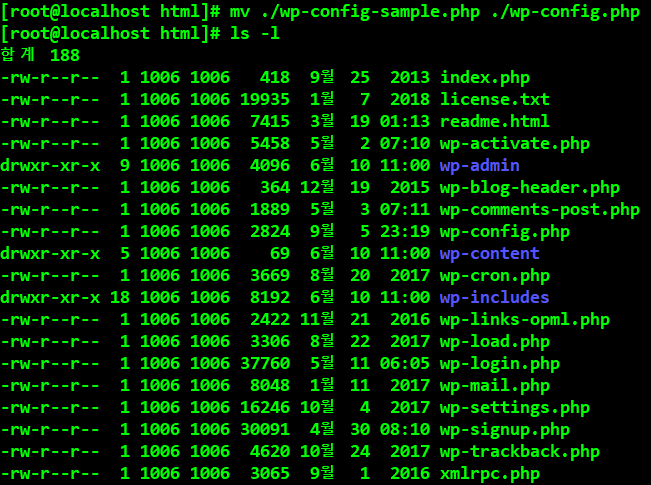Viewport: 651px width, 485px height.
Task: Click file size 8192 of wp-includes
Action: click(x=270, y=298)
